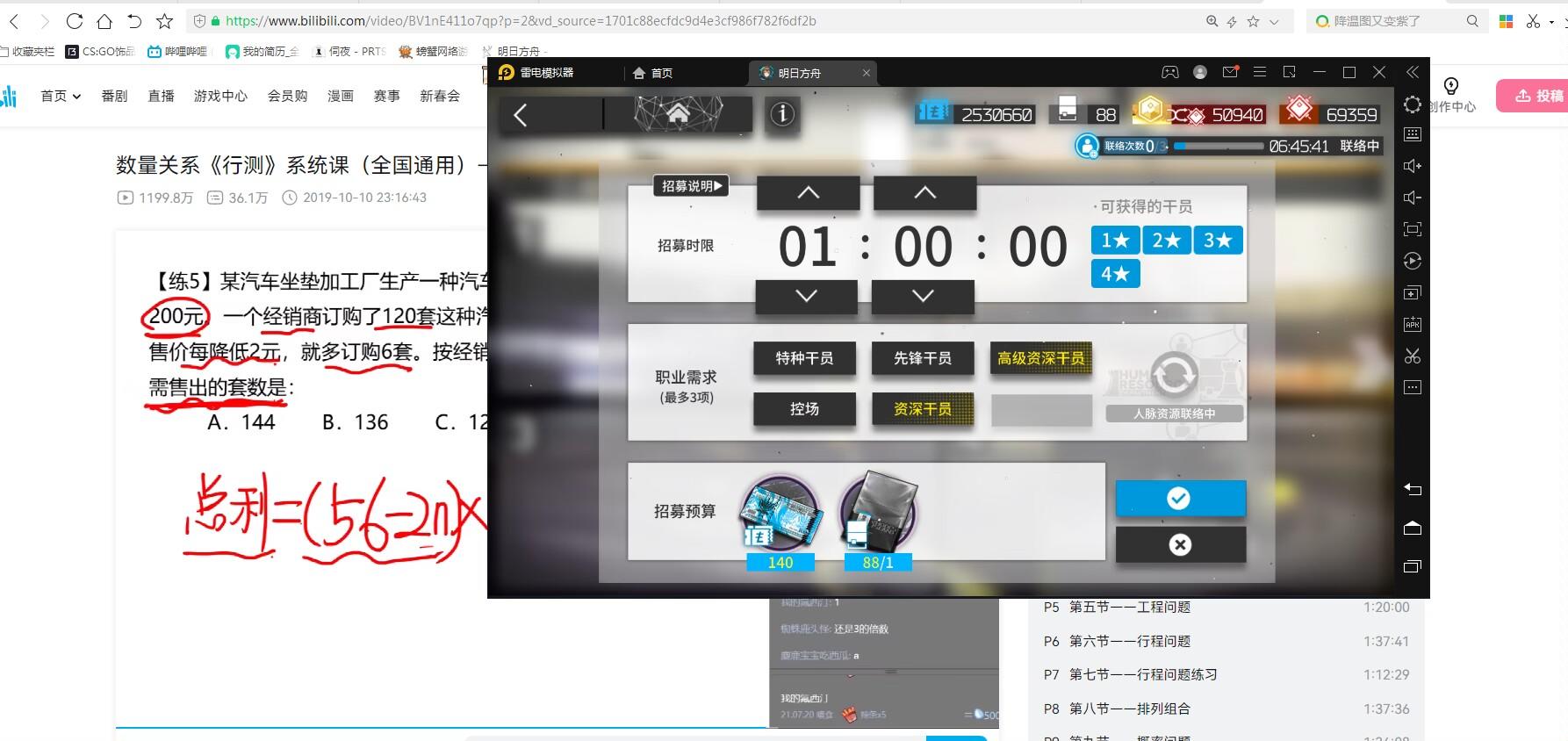The image size is (1568, 741).
Task: Tap the LMD currency icon showing 2530660
Action: (x=934, y=112)
